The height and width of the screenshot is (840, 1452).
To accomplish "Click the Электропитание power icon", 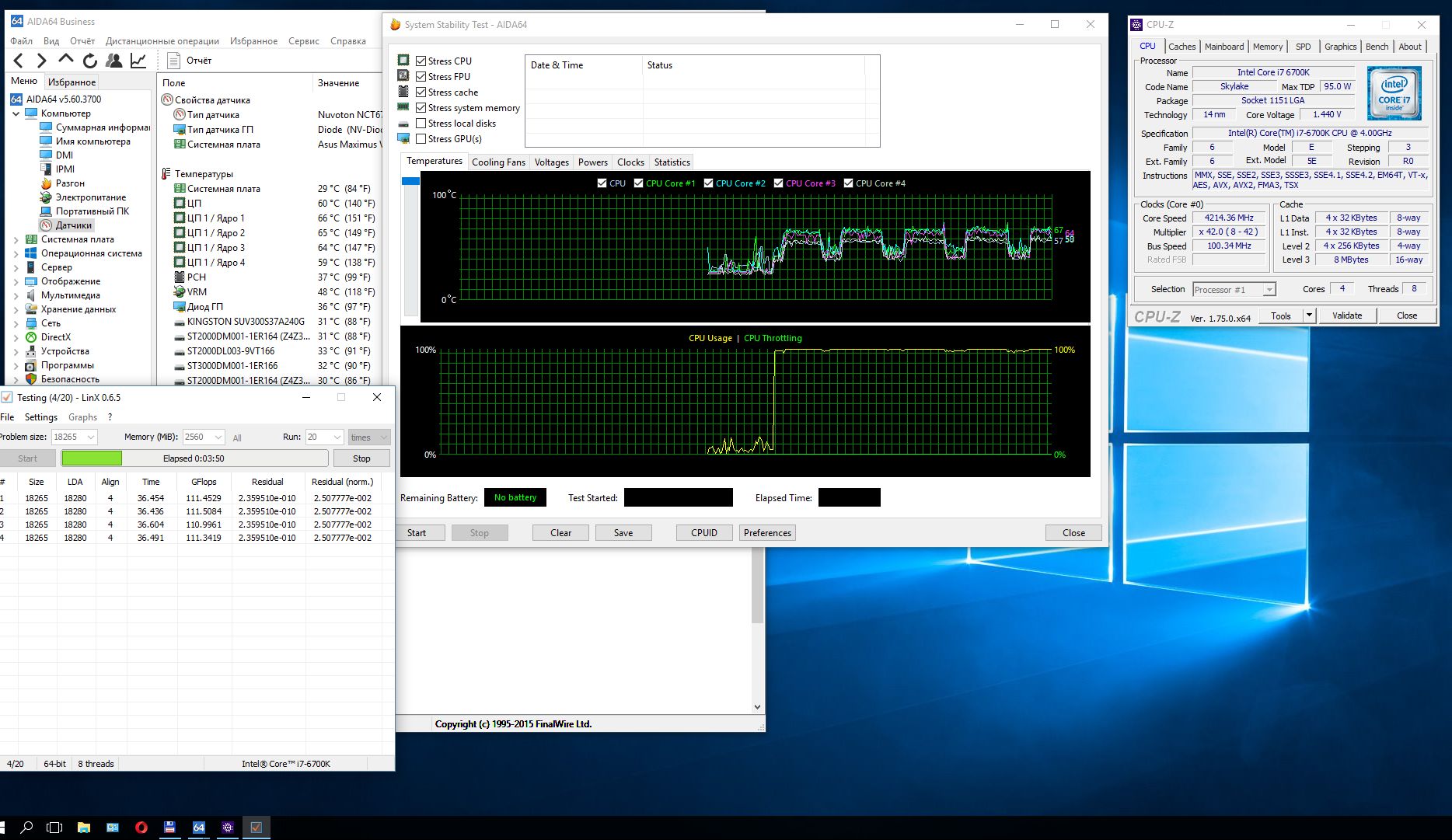I will (46, 197).
